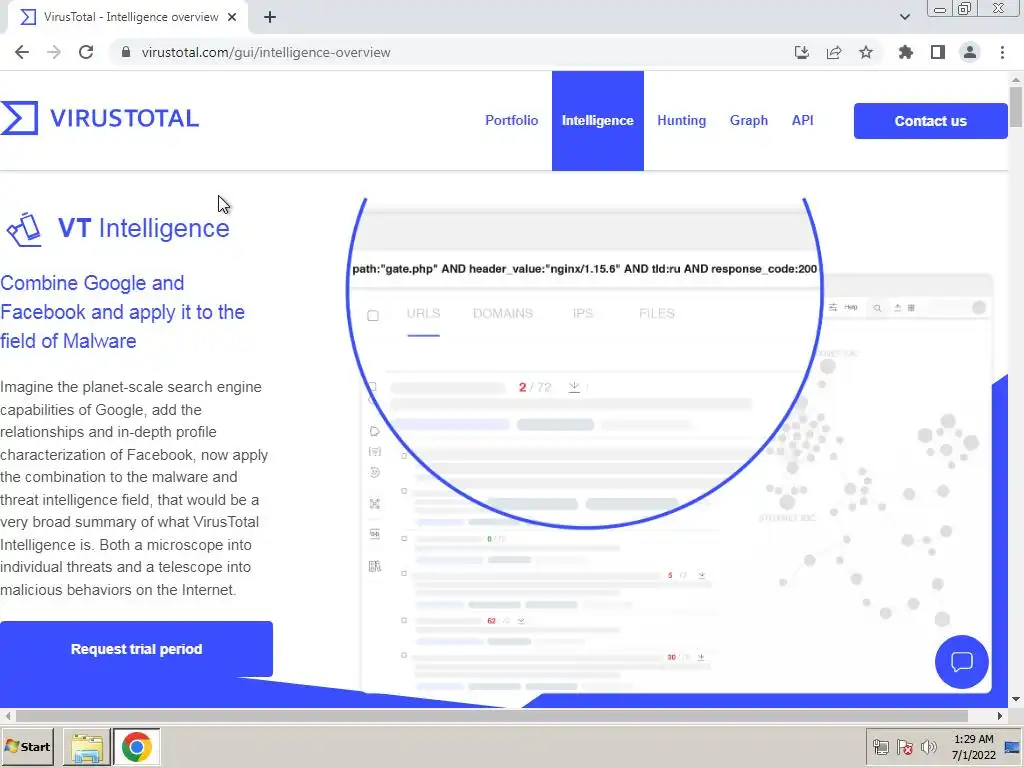Open the Action Center flag icon
The width and height of the screenshot is (1024, 768).
pos(904,746)
